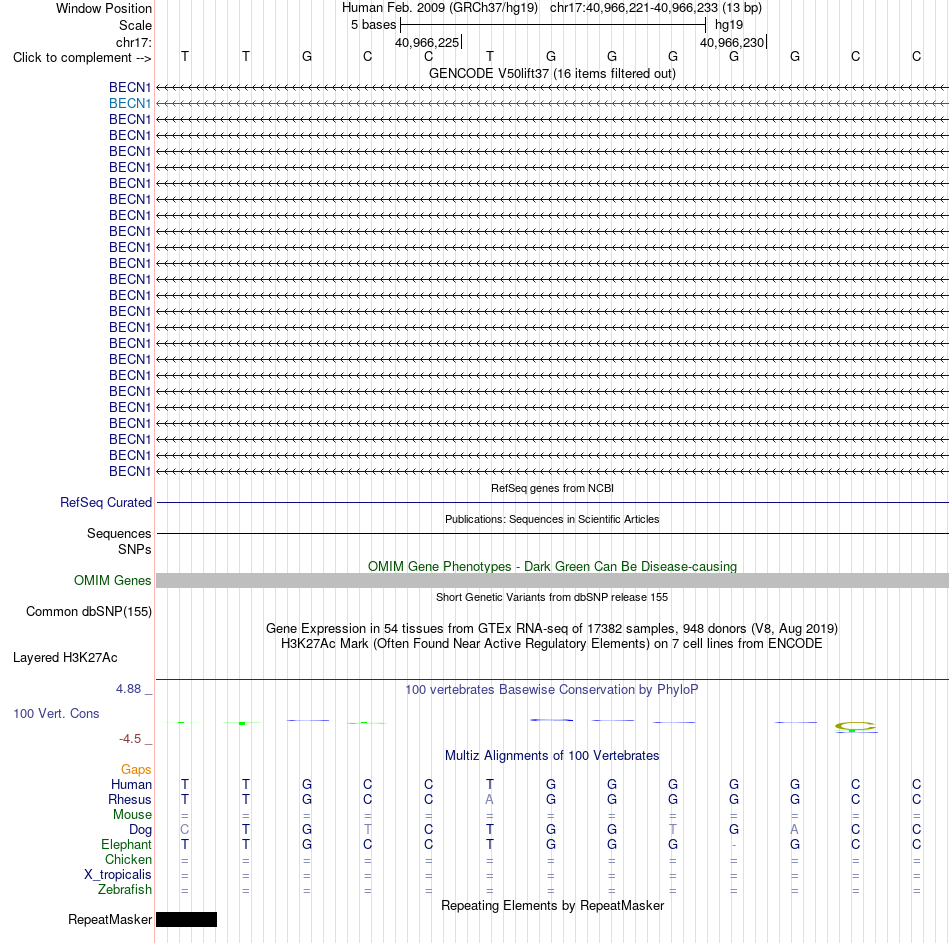
Task: Click the dash gap in Elephant row
Action: click(x=734, y=845)
